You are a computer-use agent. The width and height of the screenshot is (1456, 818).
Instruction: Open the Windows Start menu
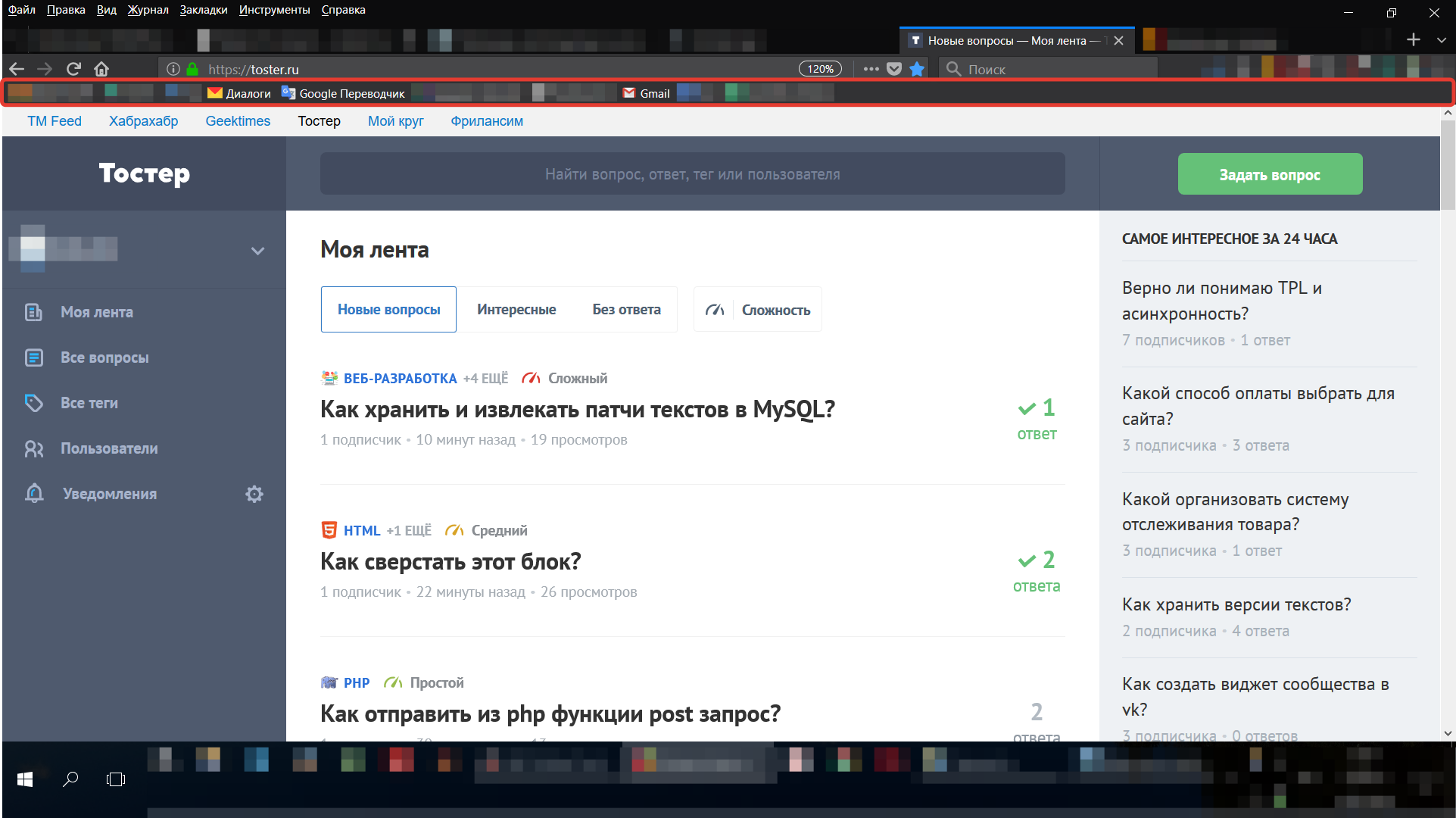tap(24, 779)
